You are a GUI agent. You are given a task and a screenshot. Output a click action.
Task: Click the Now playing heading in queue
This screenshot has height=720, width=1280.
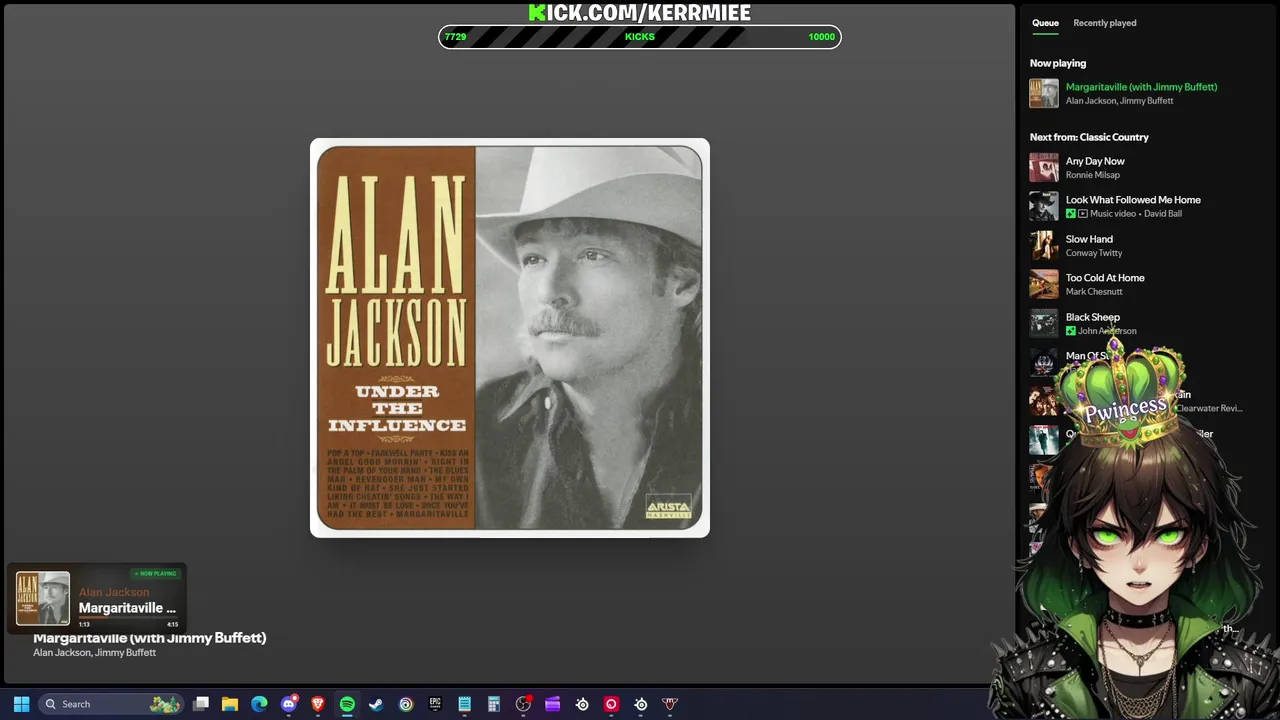click(x=1058, y=63)
